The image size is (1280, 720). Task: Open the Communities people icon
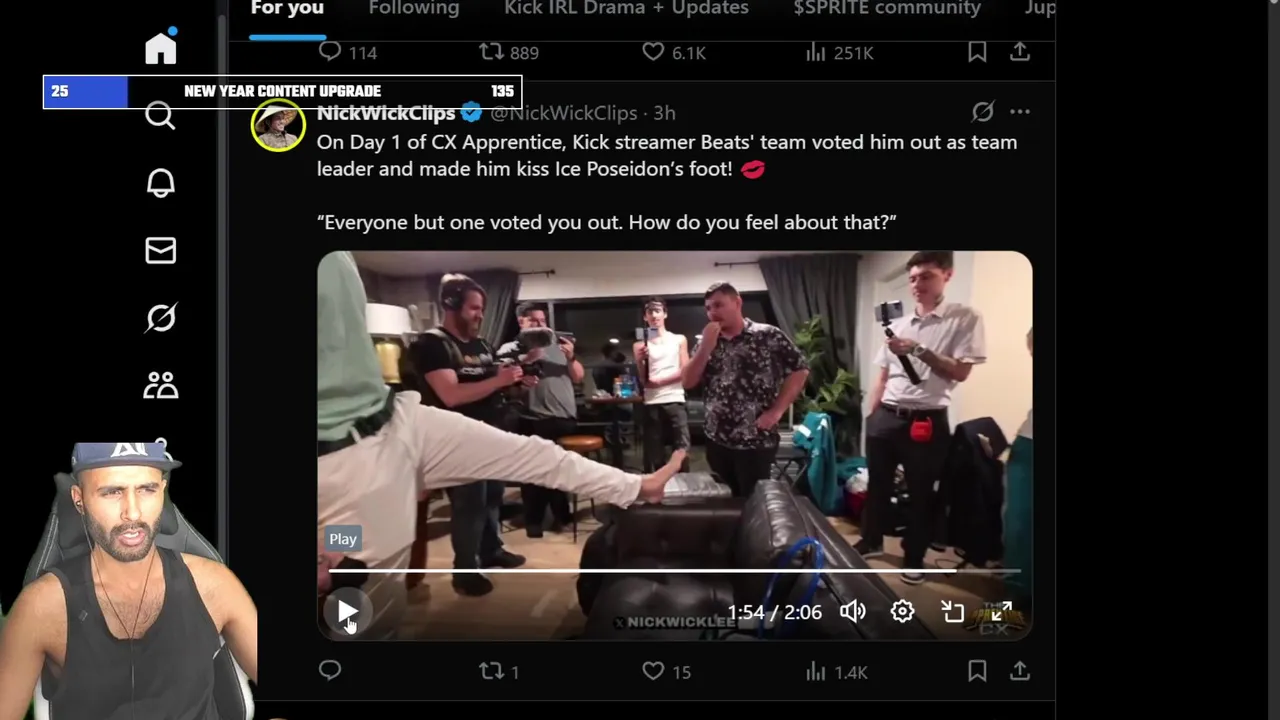161,385
